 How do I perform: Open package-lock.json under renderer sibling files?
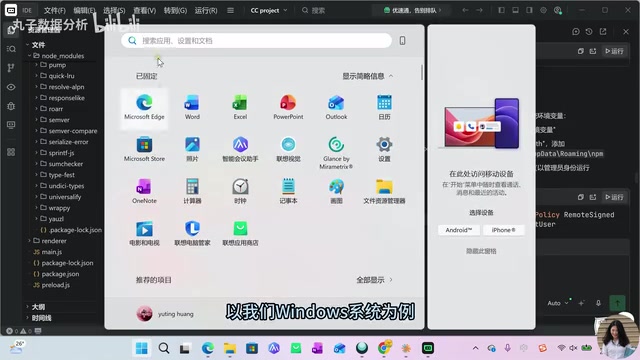pos(67,263)
